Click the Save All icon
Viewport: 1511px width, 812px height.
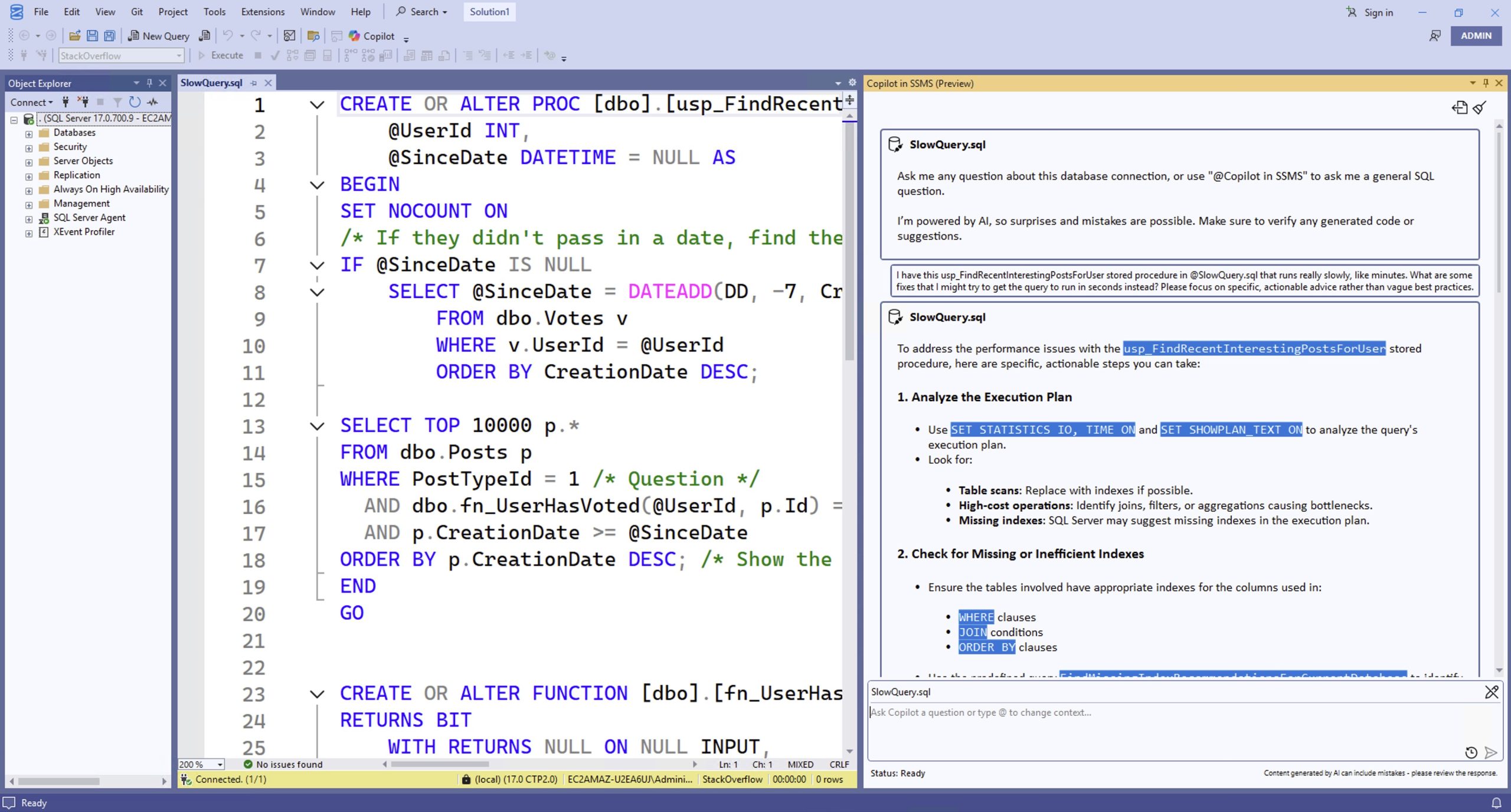coord(110,36)
